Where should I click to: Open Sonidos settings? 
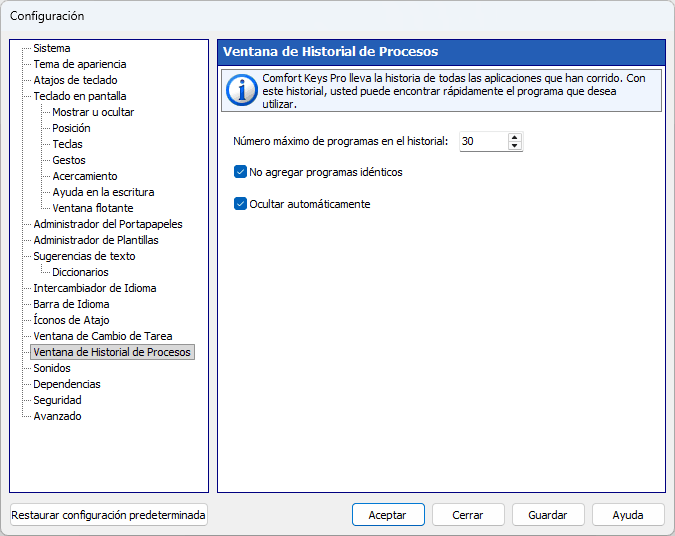[52, 368]
